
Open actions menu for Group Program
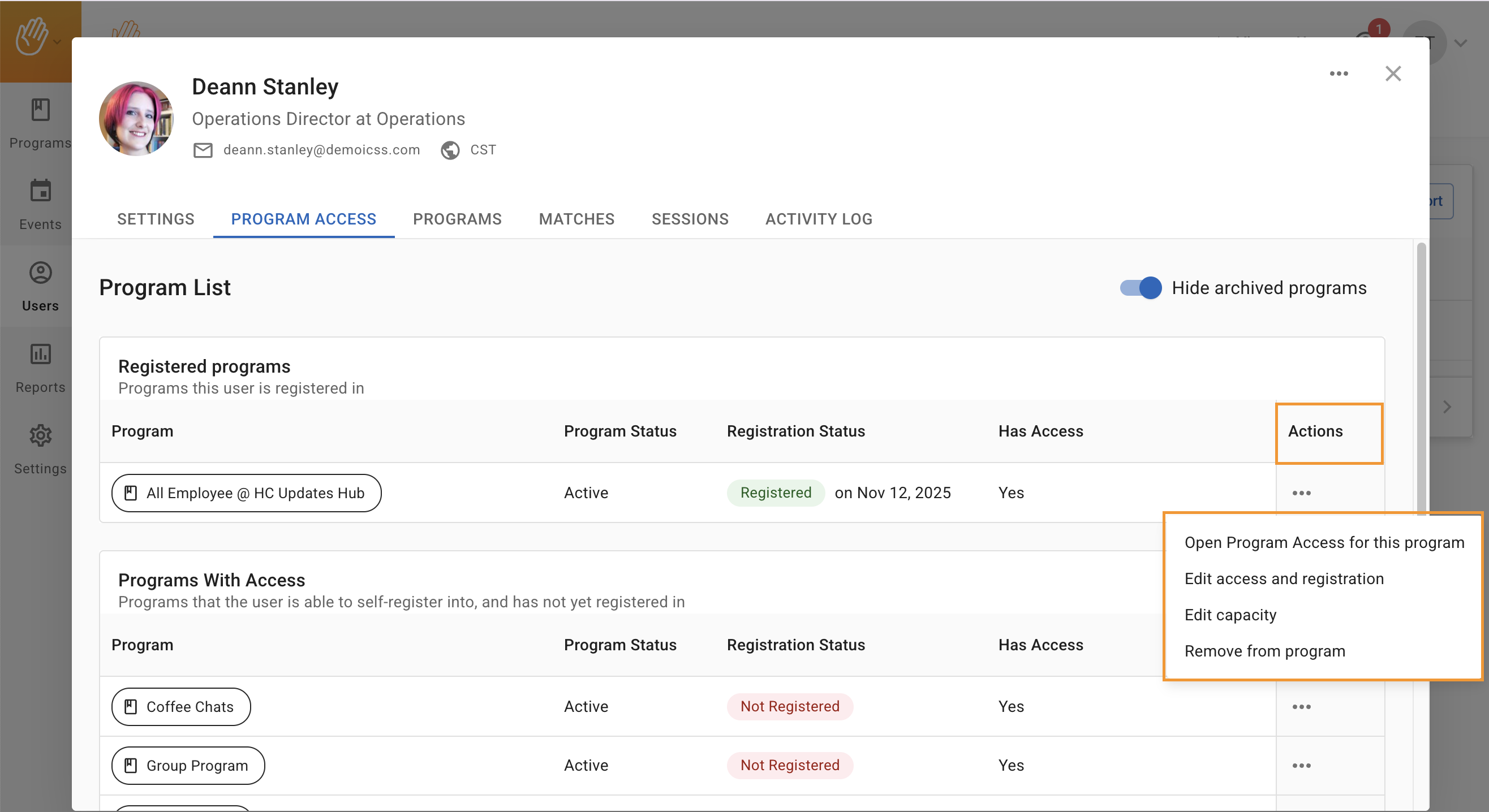point(1301,765)
